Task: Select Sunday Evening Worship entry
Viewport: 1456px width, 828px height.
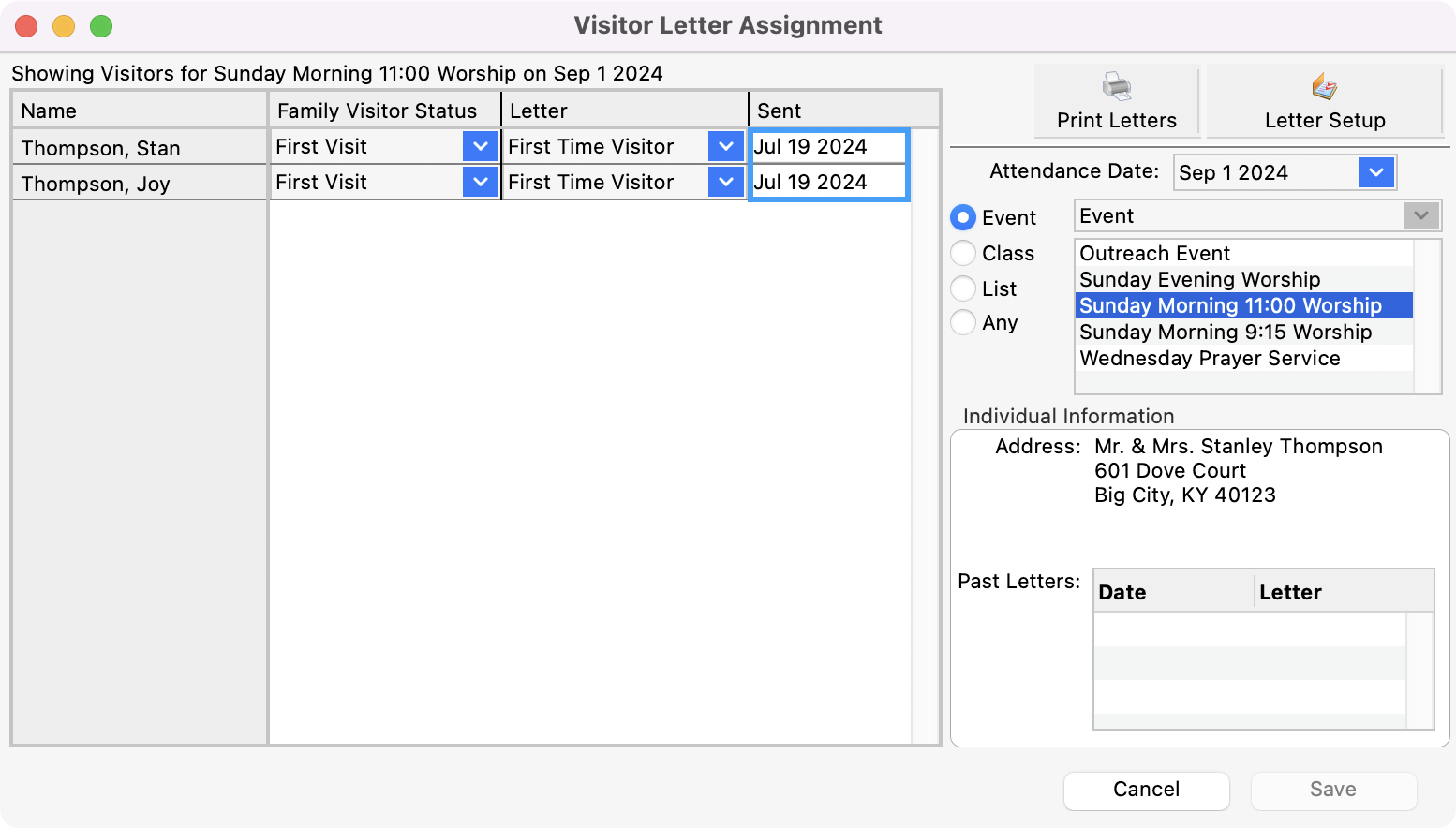Action: [1199, 280]
